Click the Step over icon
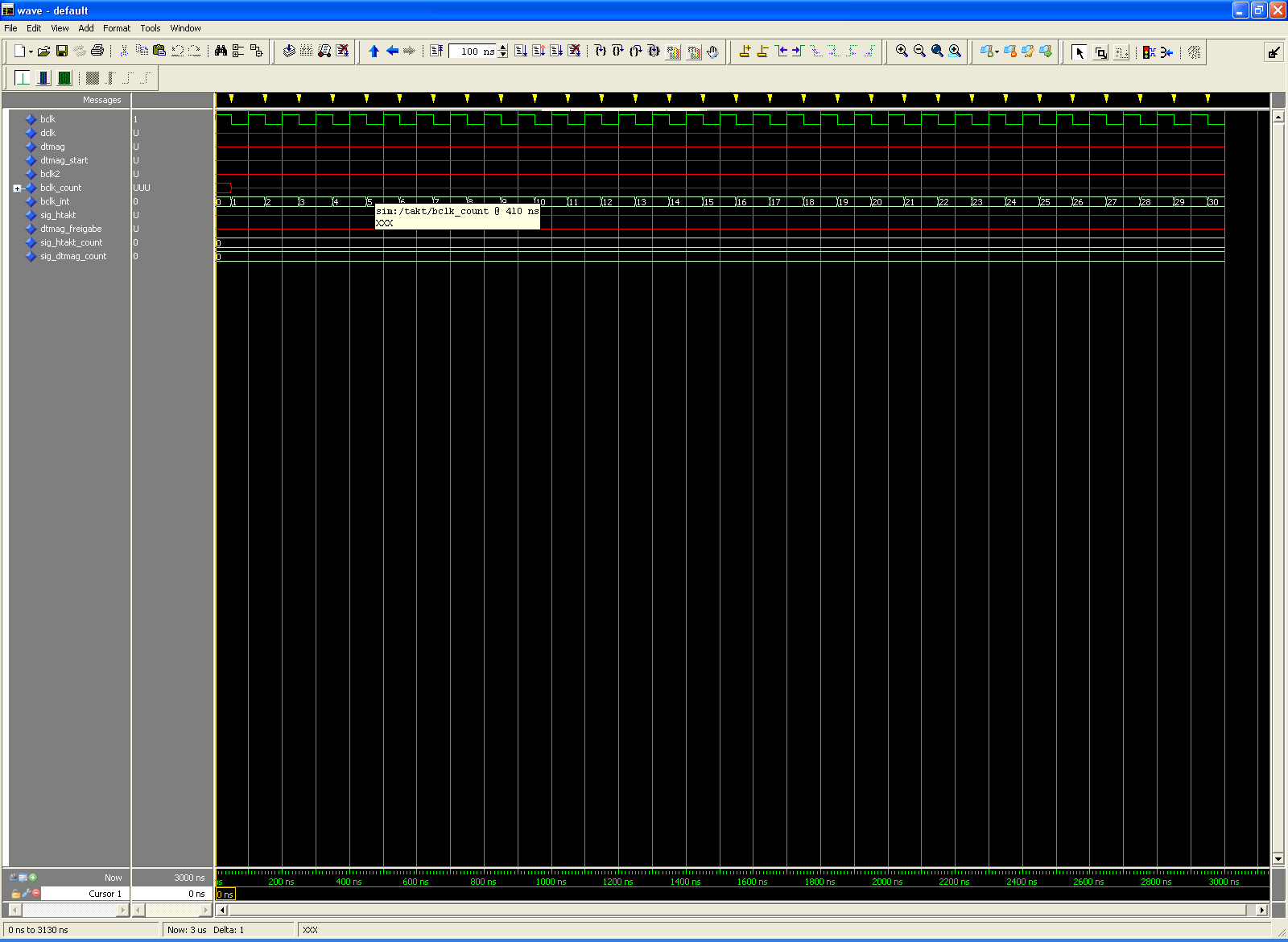The image size is (1288, 942). (x=618, y=51)
